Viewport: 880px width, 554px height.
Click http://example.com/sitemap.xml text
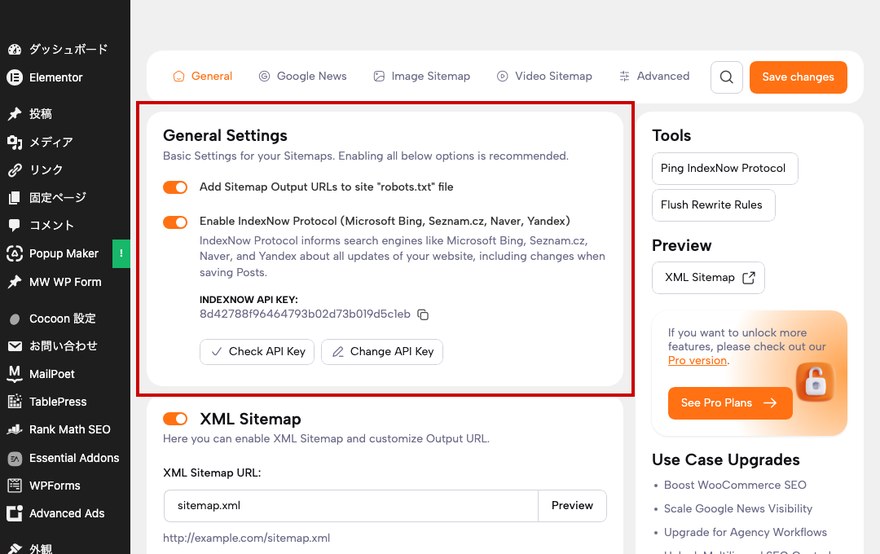pos(246,538)
